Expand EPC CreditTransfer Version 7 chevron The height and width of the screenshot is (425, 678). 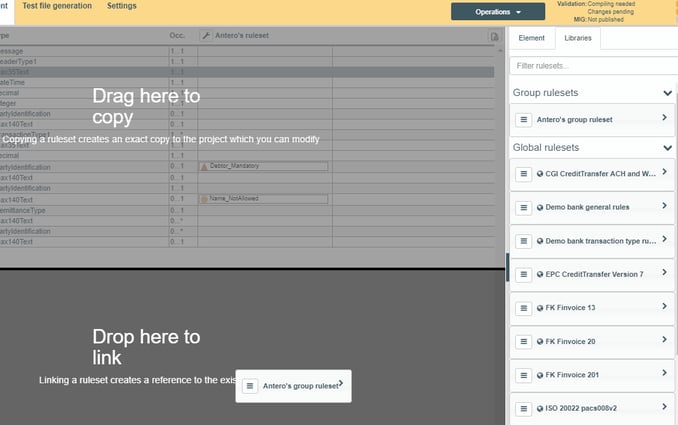pos(665,272)
